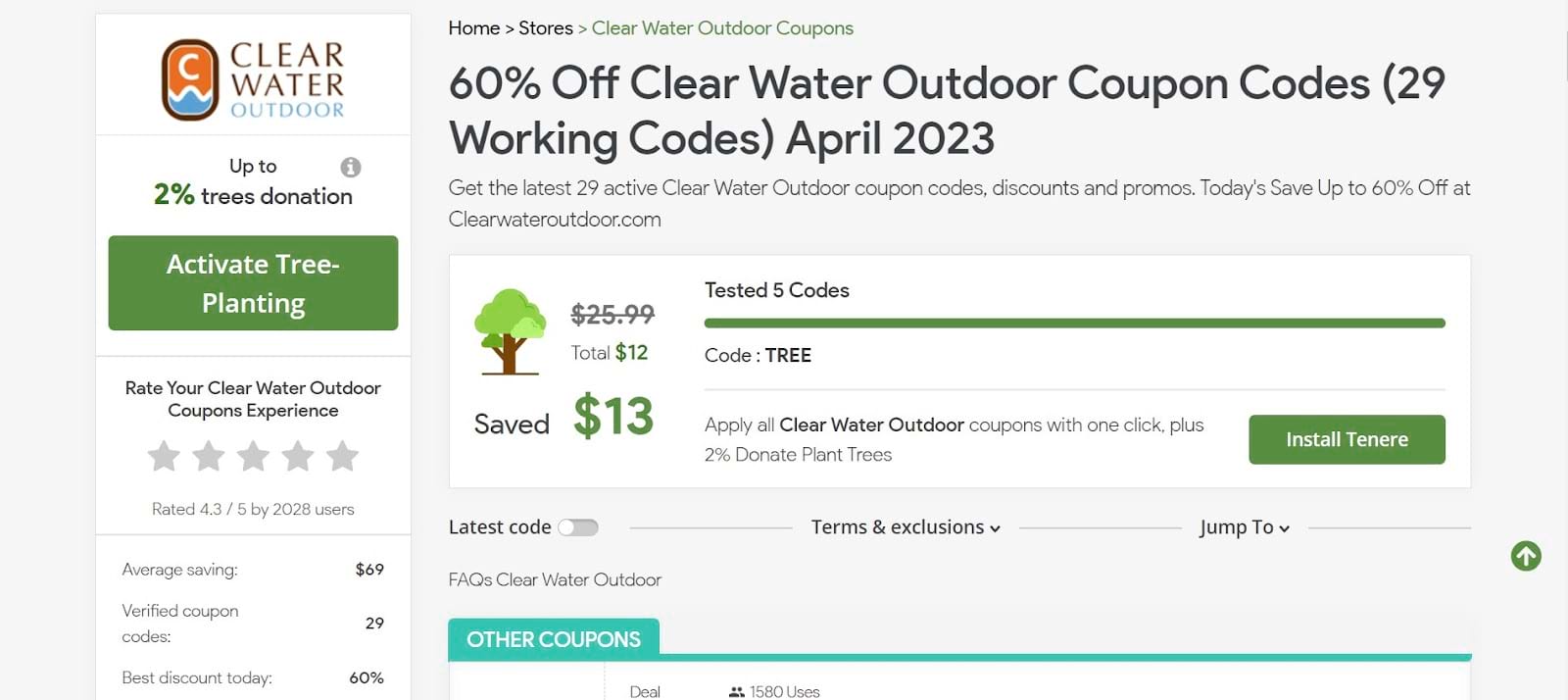Select the third rating star
This screenshot has width=1568, height=700.
pyautogui.click(x=253, y=456)
